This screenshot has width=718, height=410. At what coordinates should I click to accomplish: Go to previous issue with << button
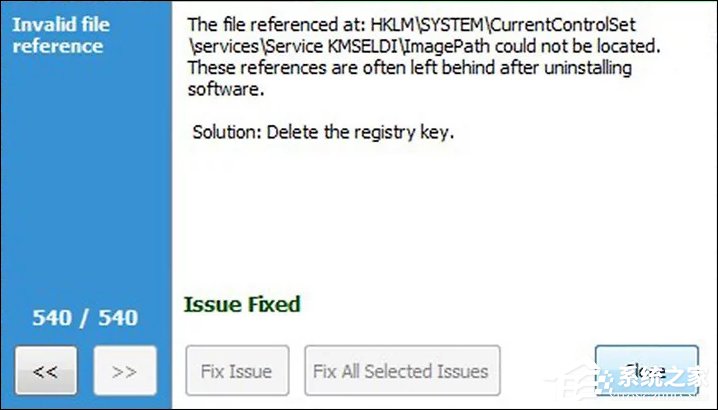point(46,371)
